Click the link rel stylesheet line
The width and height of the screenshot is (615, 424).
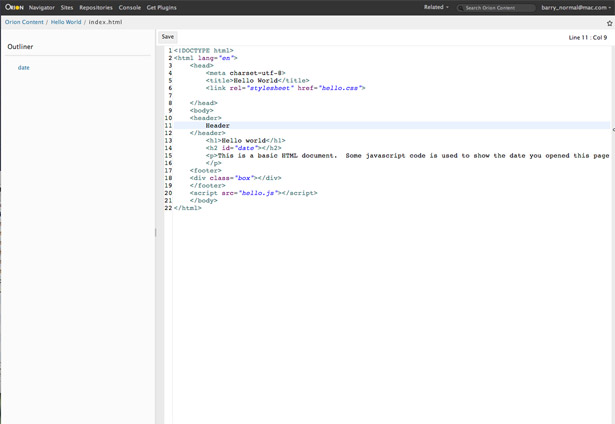click(286, 88)
